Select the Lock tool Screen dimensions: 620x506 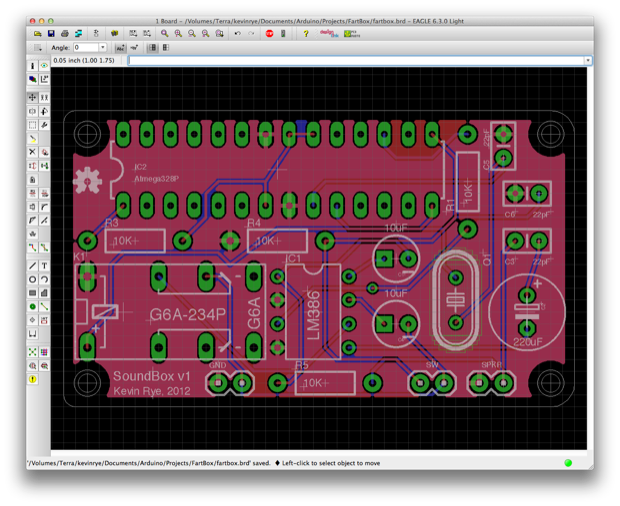(32, 180)
